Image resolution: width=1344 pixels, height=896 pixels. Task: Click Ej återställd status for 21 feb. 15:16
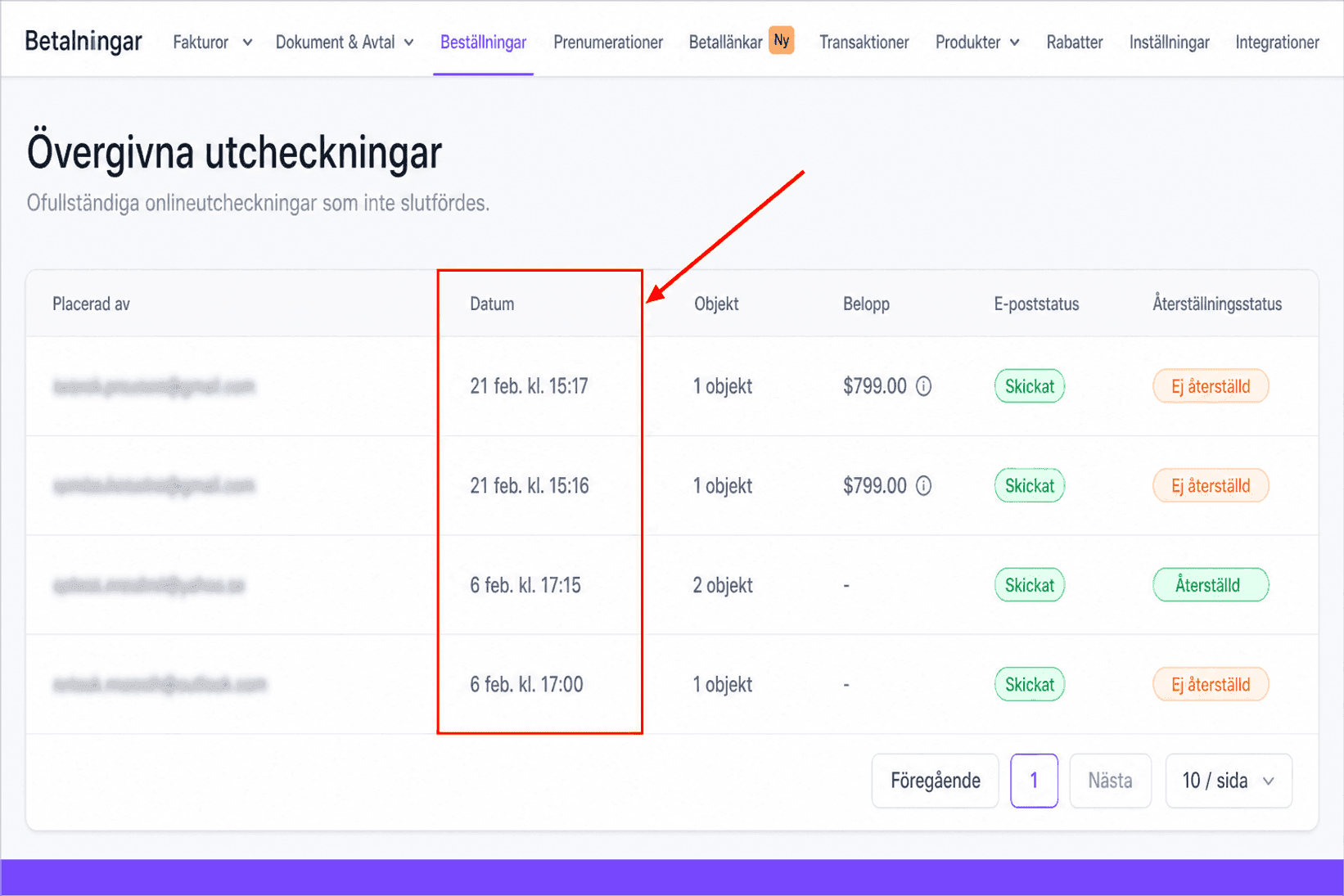tap(1211, 486)
